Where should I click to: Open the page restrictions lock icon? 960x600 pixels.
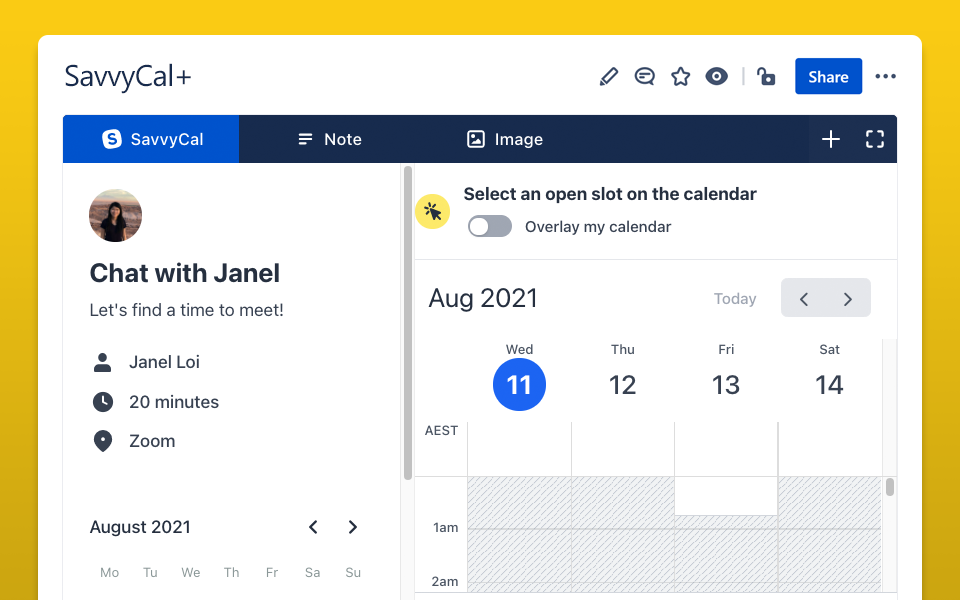coord(766,77)
